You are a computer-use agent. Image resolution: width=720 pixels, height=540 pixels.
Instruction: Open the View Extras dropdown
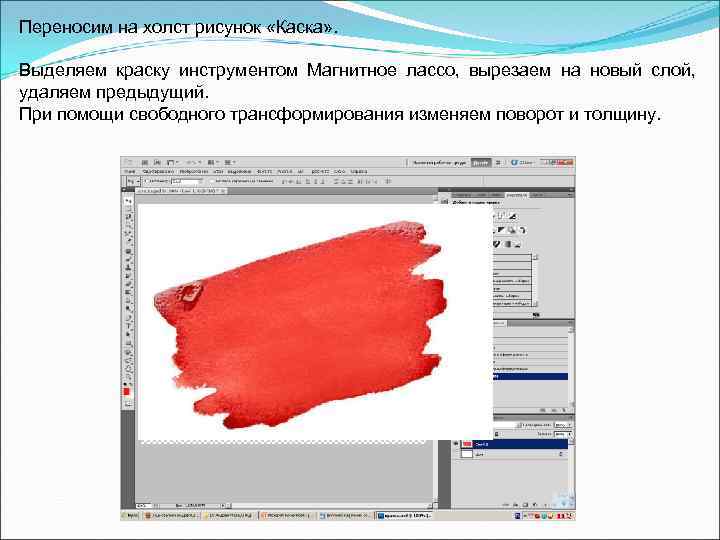tap(172, 163)
